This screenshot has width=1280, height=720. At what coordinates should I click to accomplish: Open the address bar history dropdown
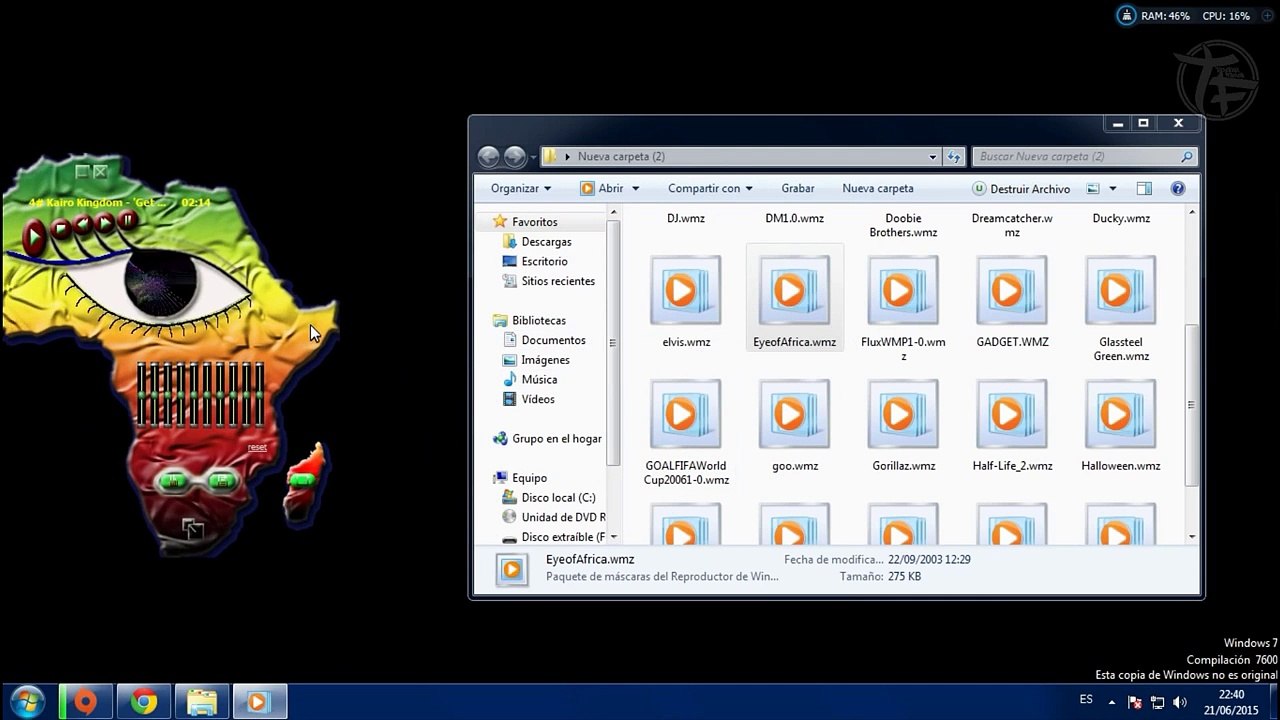933,157
